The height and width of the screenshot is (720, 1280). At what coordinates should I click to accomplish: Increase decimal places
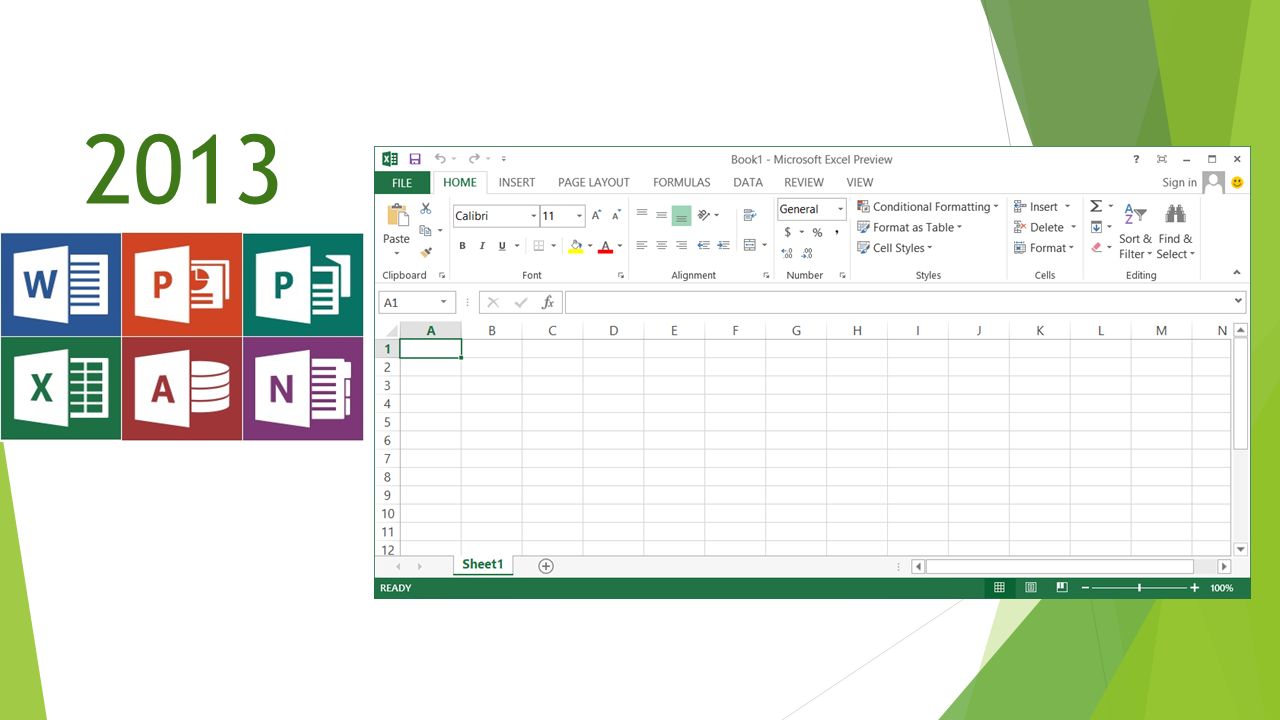click(x=787, y=254)
